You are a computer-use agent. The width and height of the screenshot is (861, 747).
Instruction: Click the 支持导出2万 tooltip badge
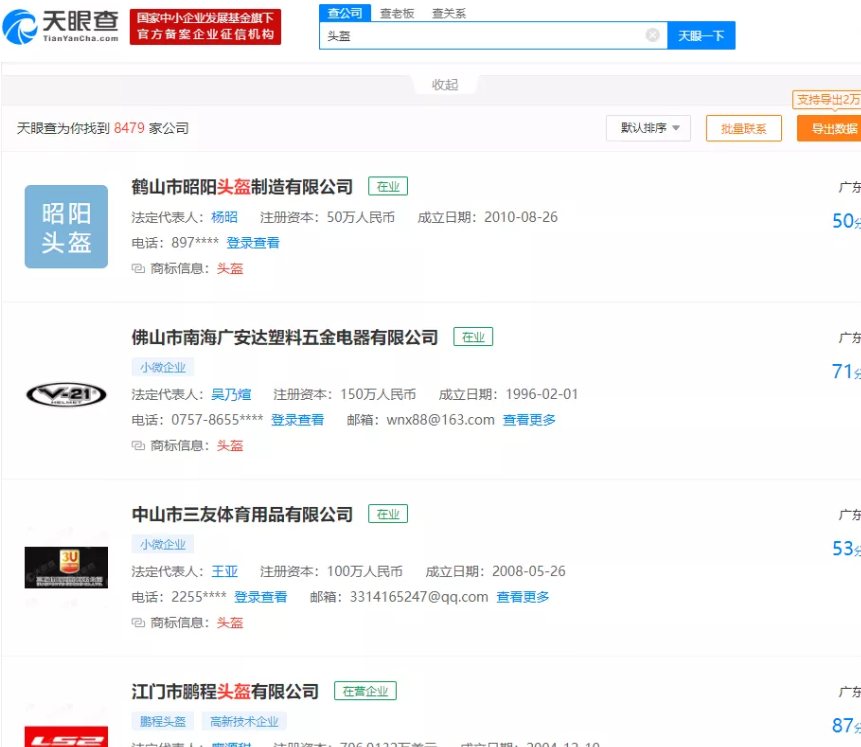(827, 99)
